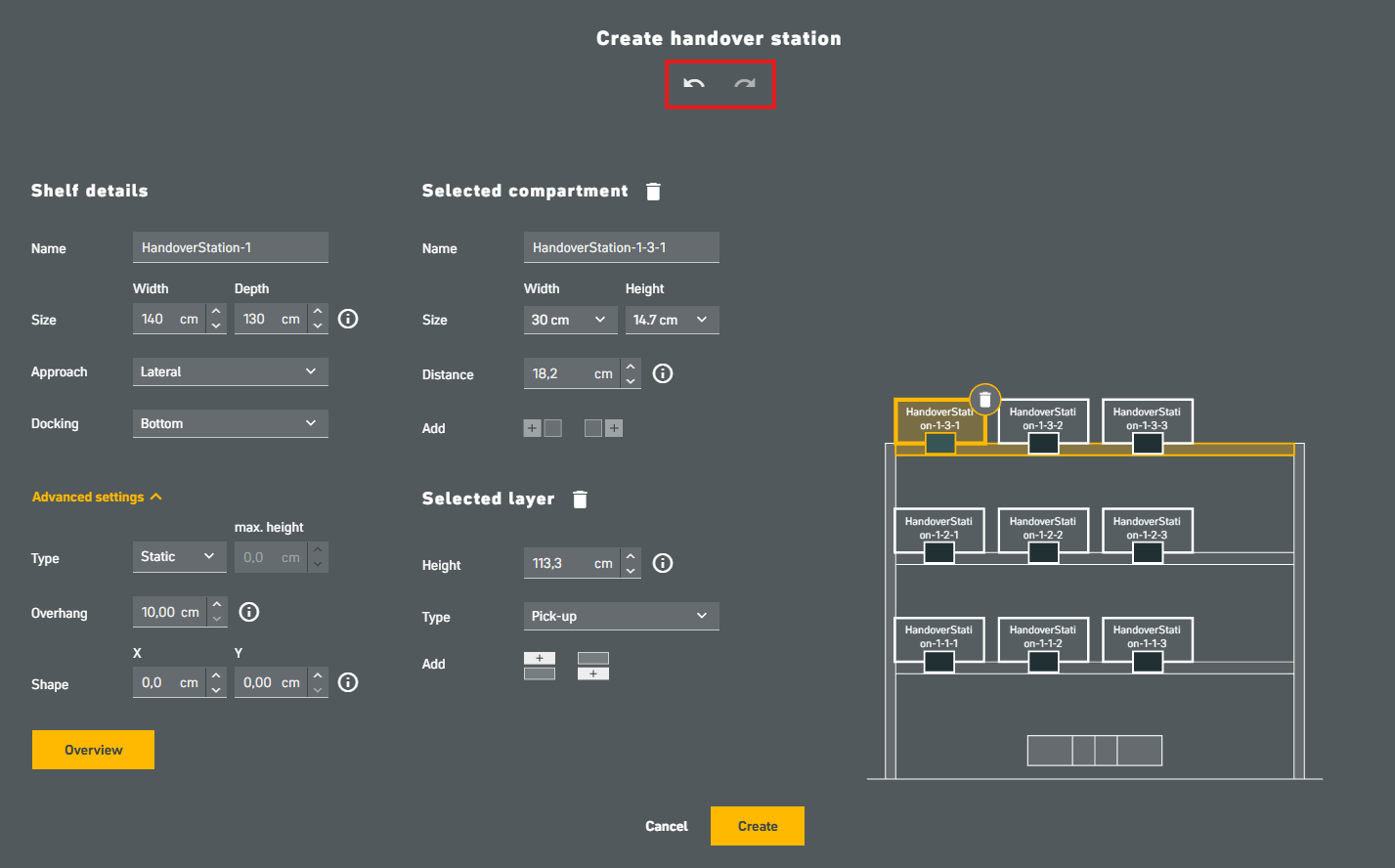Image resolution: width=1395 pixels, height=868 pixels.
Task: Click the layer Height stepper arrows
Action: (631, 563)
